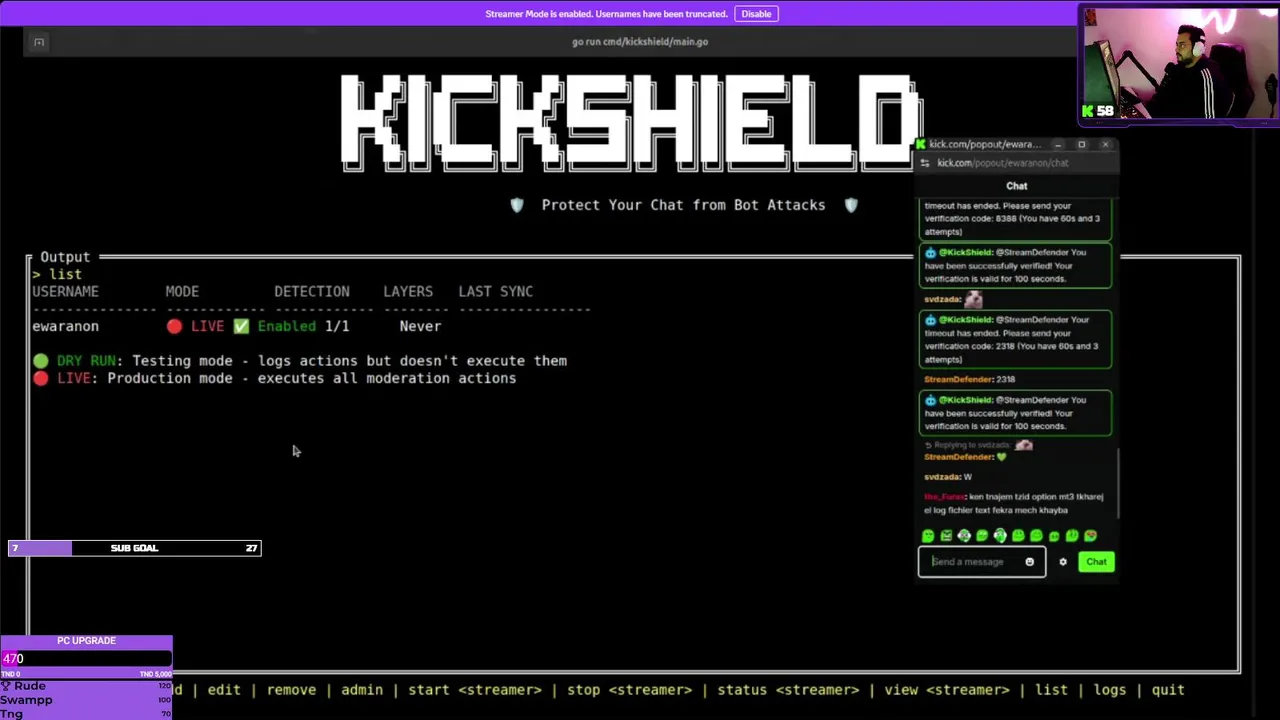
Task: Click the list command in bottom bar
Action: click(1051, 690)
